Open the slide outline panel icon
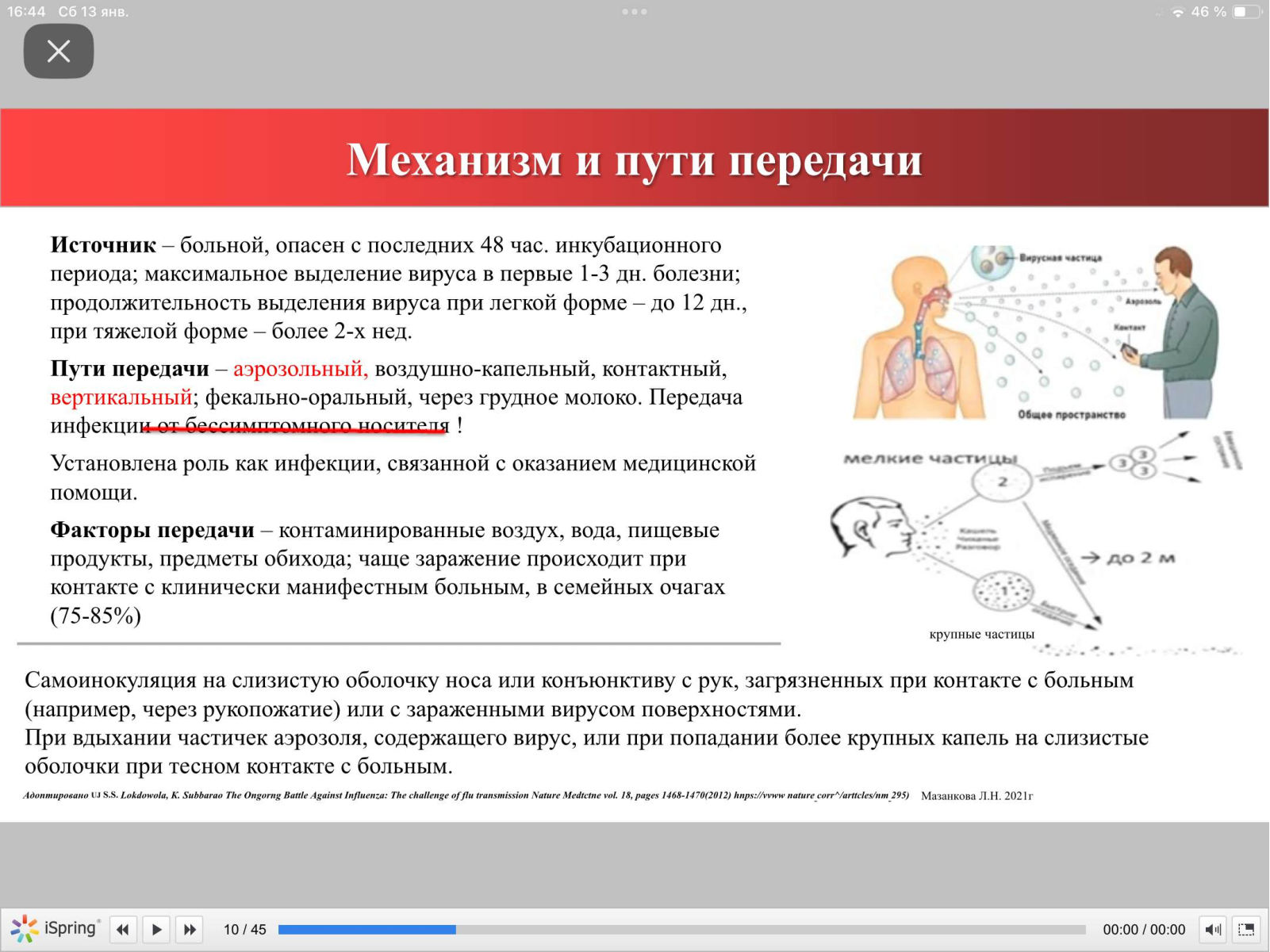Viewport: 1270px width, 952px height. 1246,929
